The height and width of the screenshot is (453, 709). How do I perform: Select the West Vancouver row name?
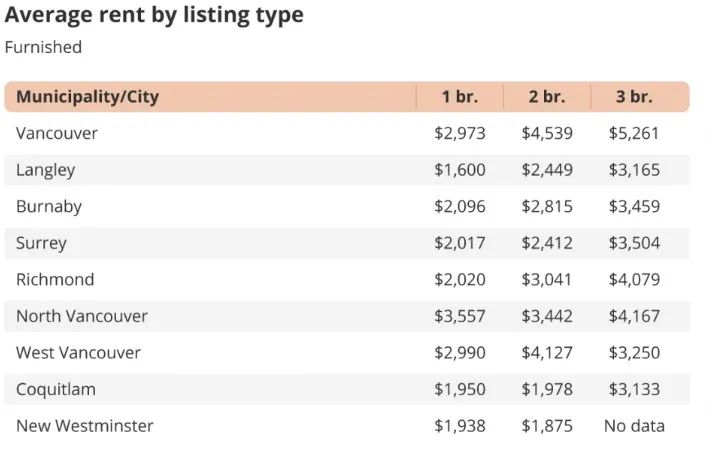pos(78,353)
